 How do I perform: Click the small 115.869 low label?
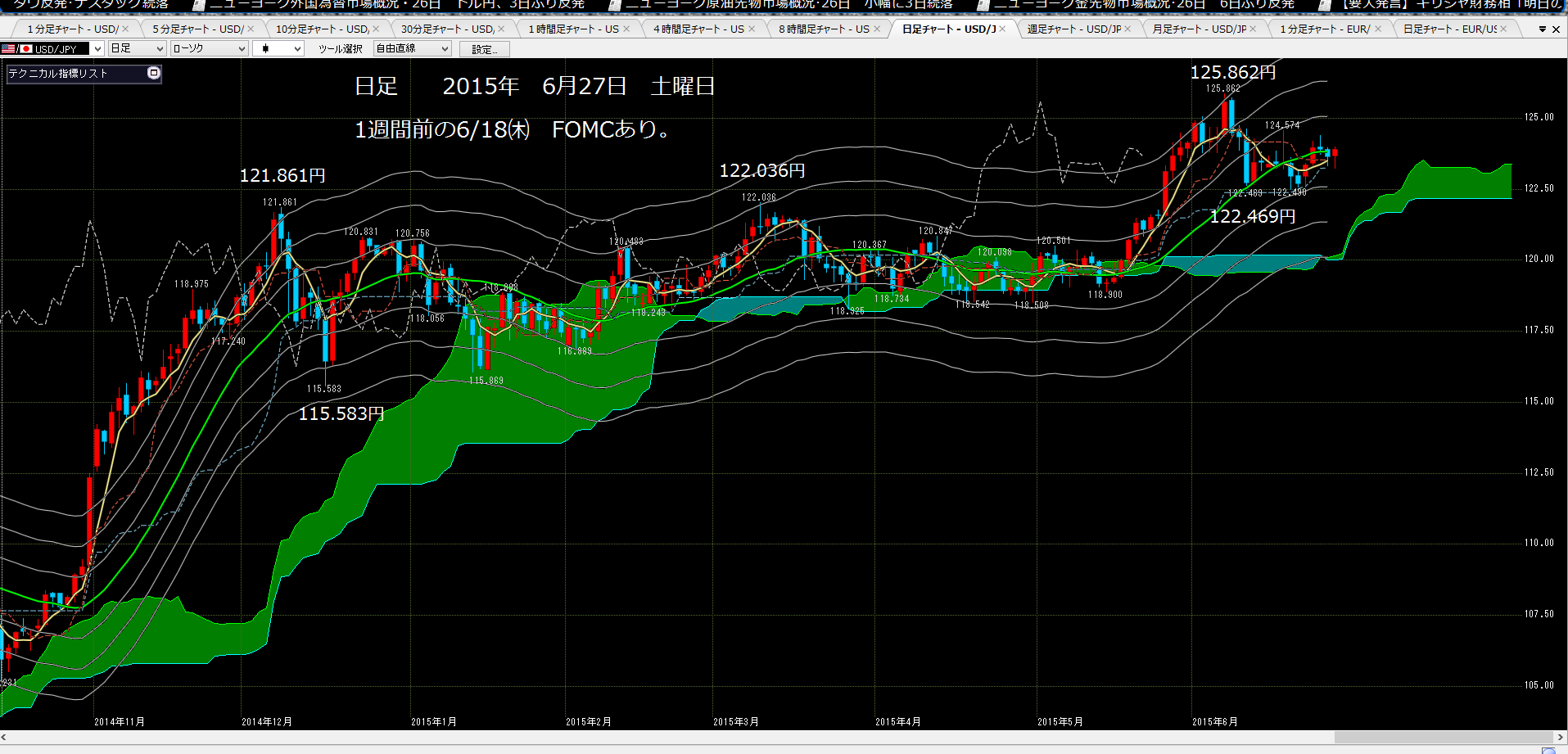click(486, 381)
